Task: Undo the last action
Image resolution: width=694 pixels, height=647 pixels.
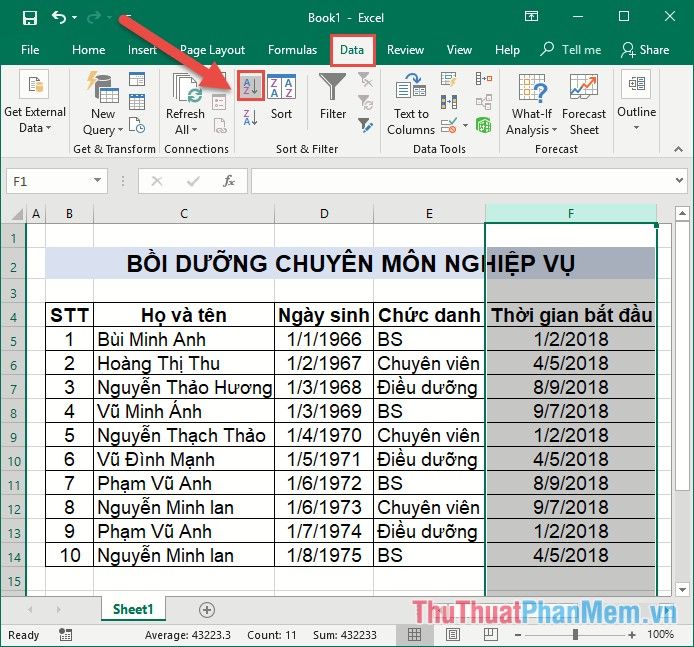Action: click(x=59, y=17)
